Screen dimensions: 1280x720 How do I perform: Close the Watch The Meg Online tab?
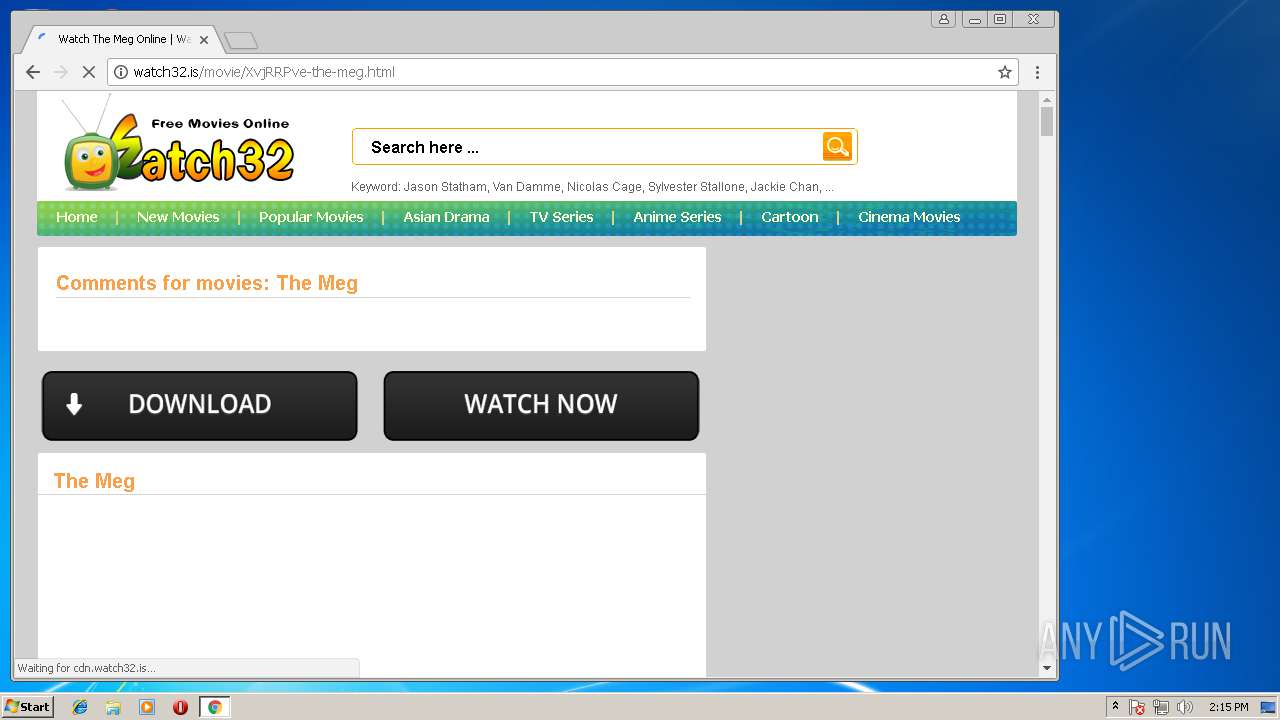coord(204,40)
